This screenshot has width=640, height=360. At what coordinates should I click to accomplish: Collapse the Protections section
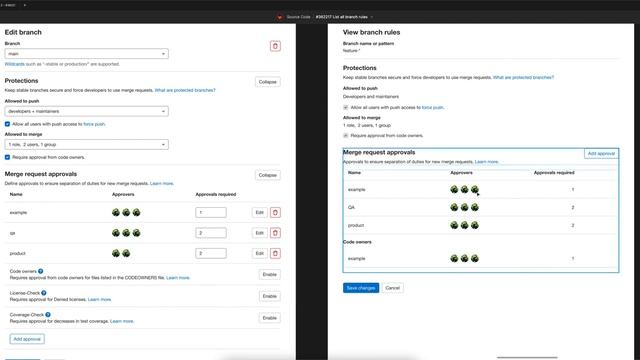(x=268, y=82)
